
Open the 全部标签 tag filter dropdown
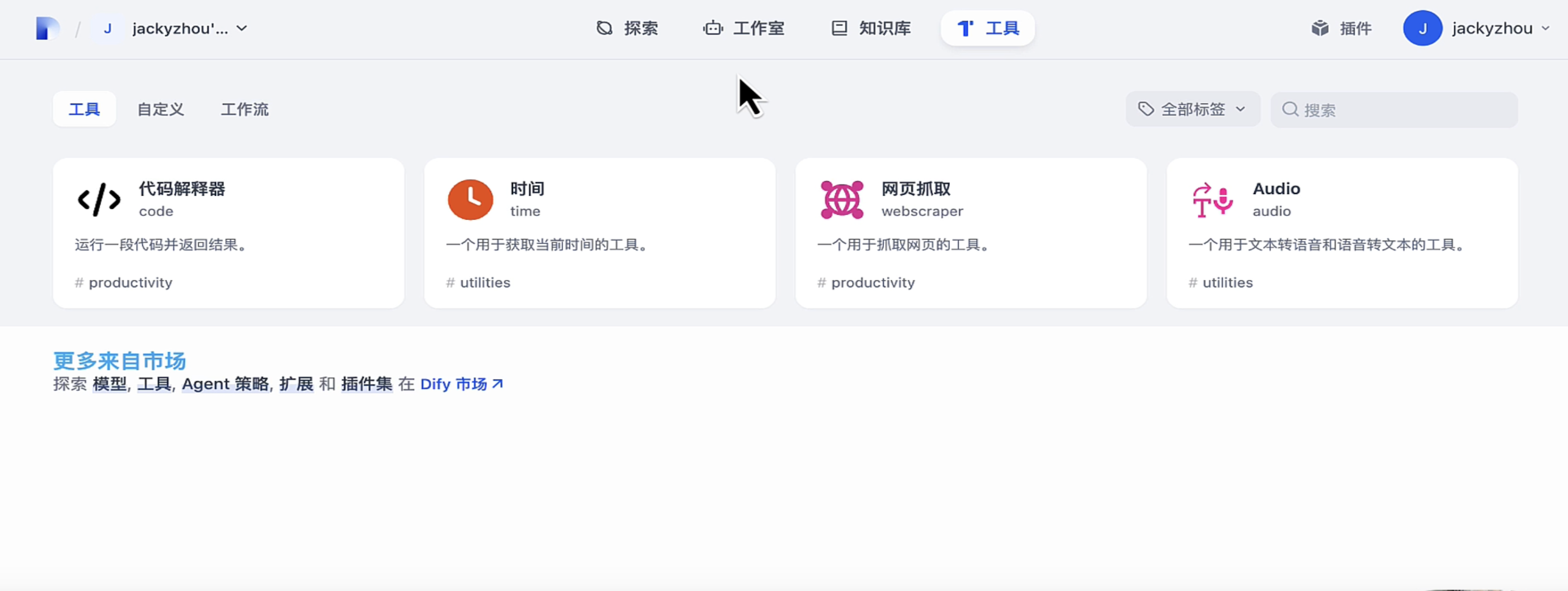(1193, 109)
